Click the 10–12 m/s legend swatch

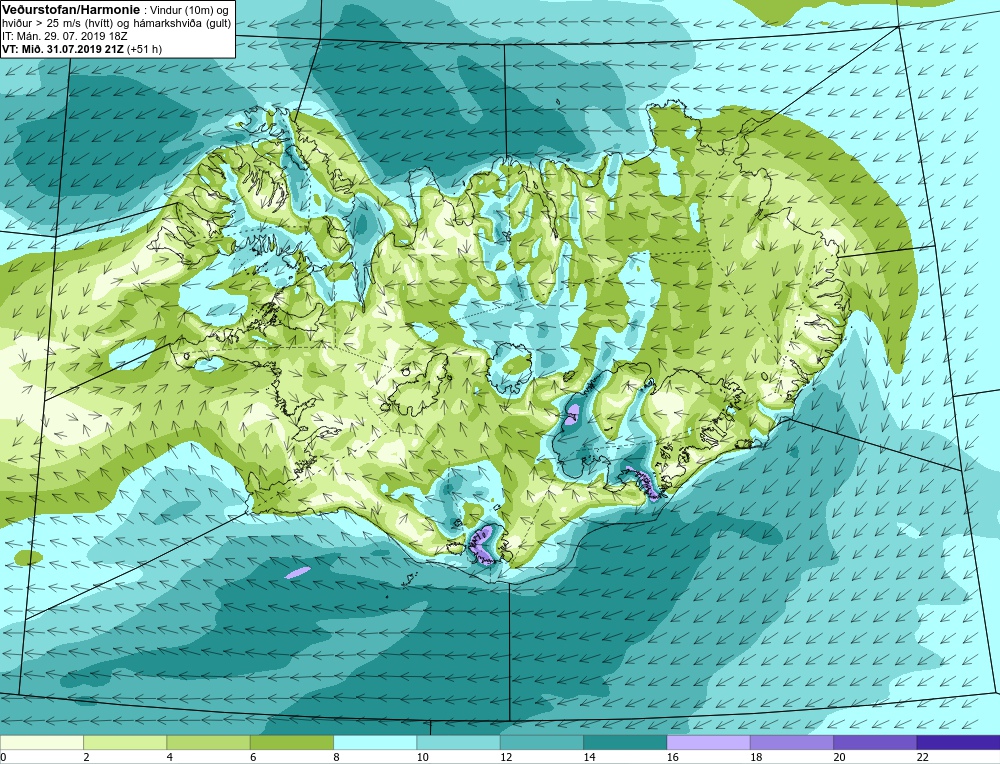pyautogui.click(x=458, y=742)
